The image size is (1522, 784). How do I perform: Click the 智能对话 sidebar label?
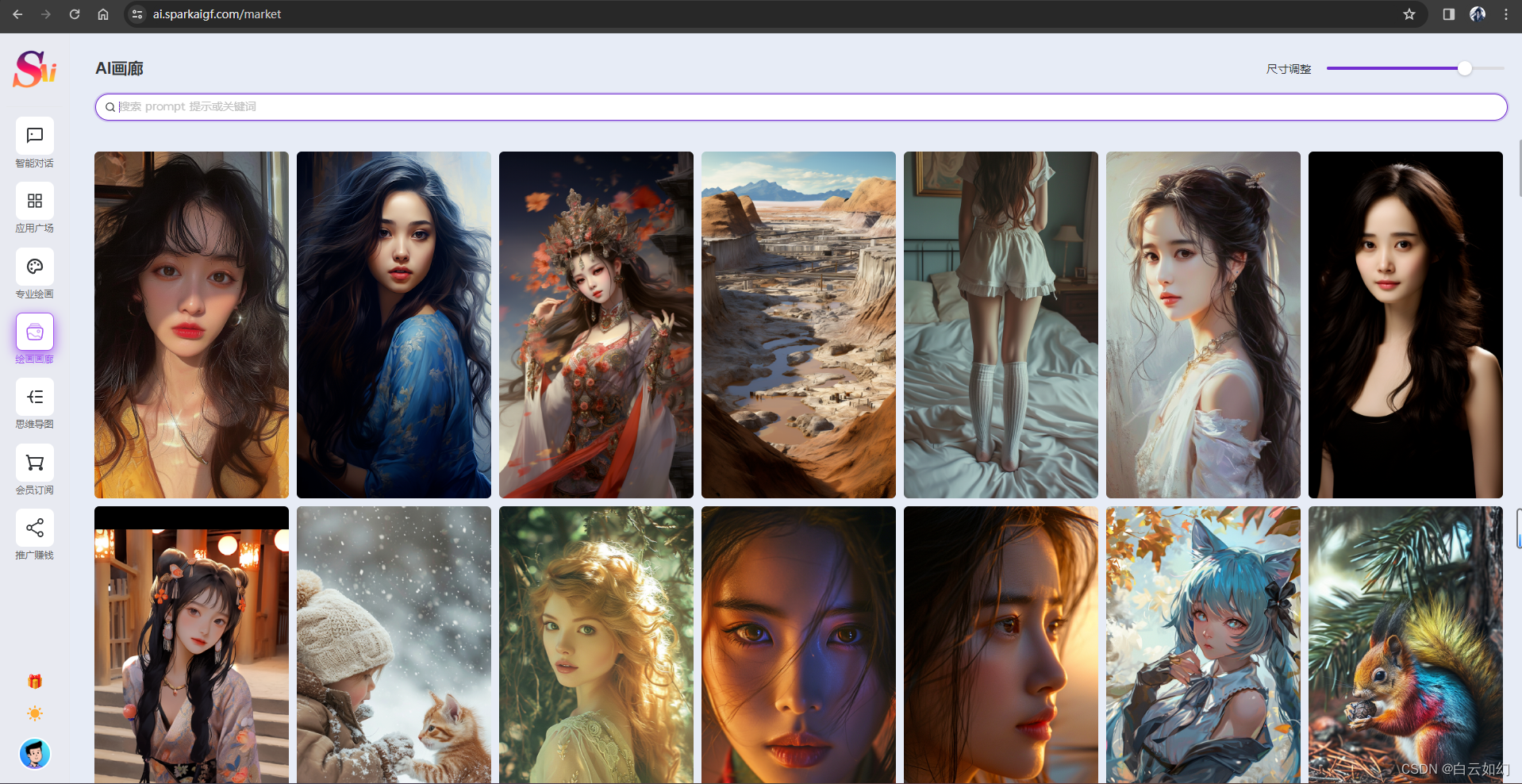click(x=35, y=163)
